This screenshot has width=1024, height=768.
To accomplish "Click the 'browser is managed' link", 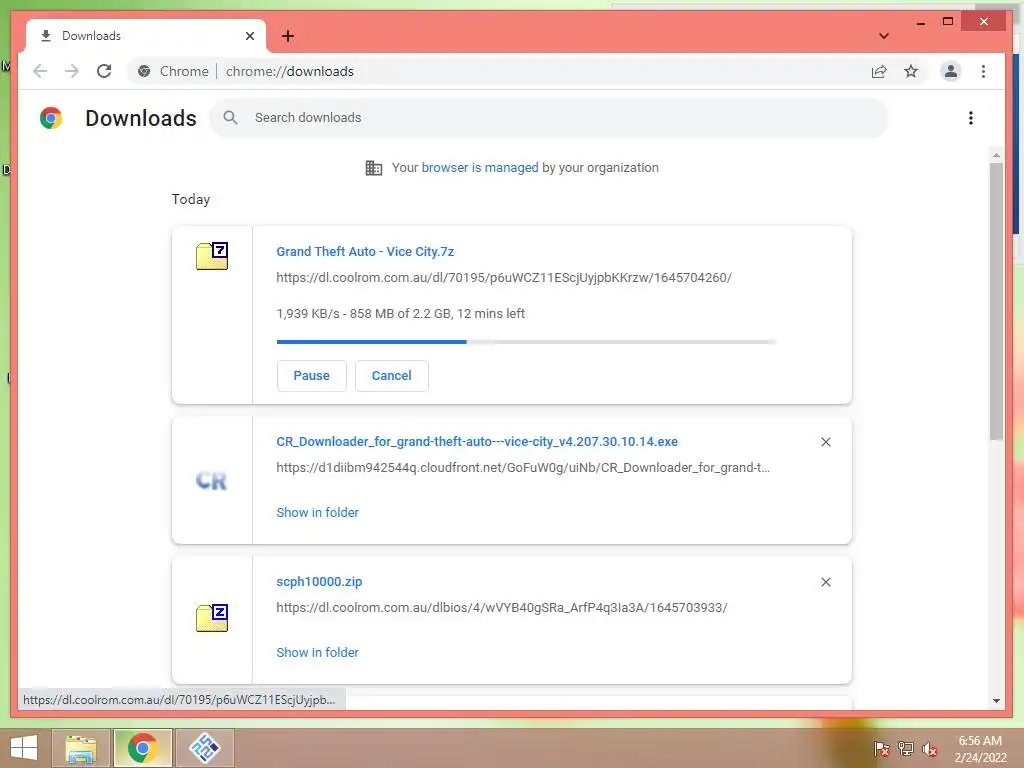I will [480, 168].
